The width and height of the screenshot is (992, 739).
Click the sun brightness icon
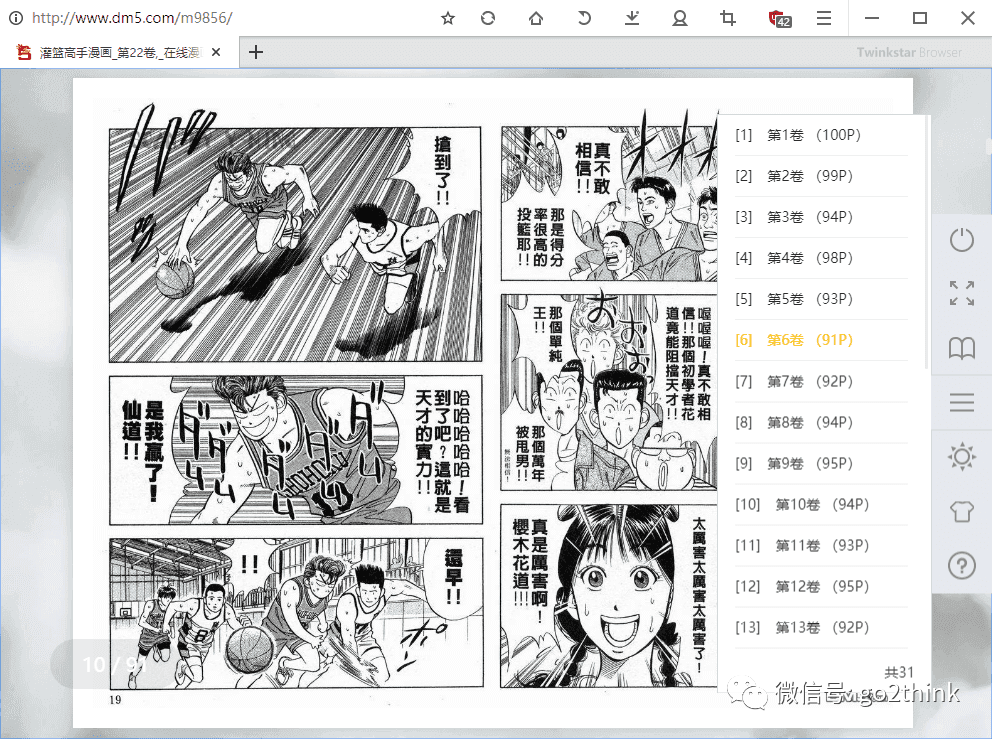point(962,456)
